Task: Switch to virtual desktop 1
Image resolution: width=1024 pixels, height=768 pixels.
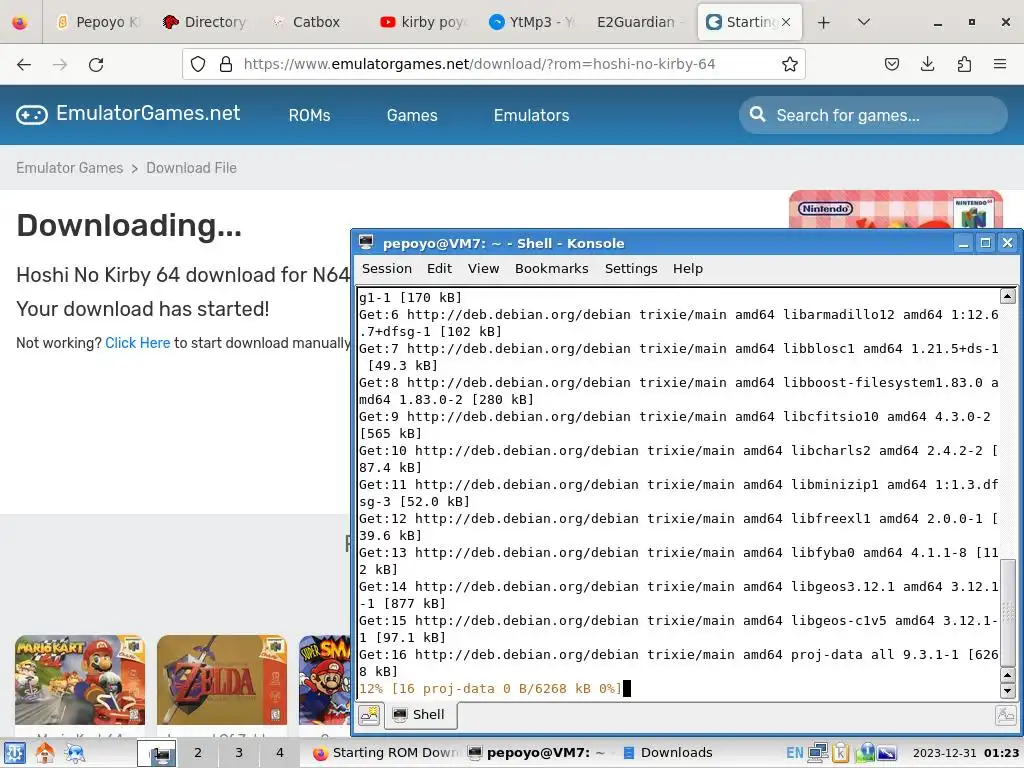Action: (x=157, y=753)
